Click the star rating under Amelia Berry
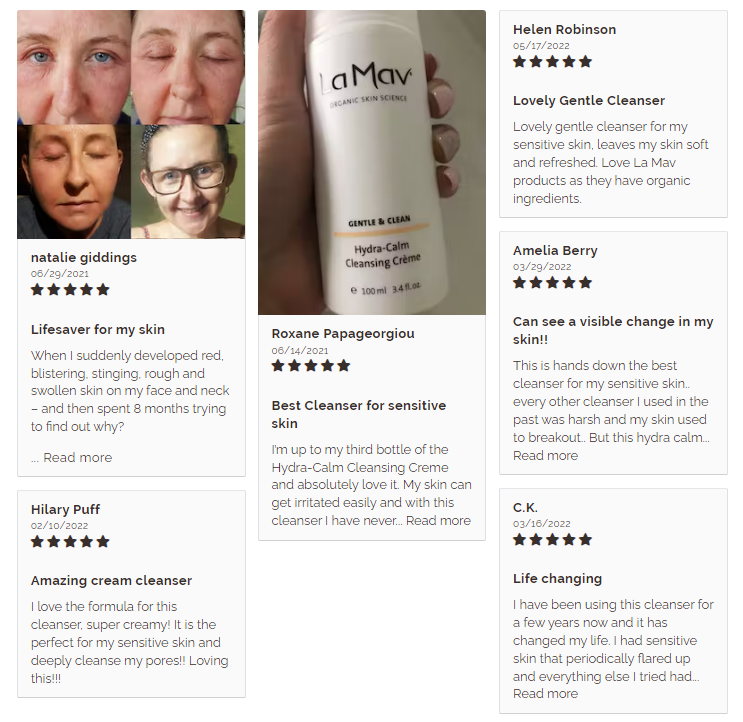The image size is (743, 722). [x=553, y=283]
